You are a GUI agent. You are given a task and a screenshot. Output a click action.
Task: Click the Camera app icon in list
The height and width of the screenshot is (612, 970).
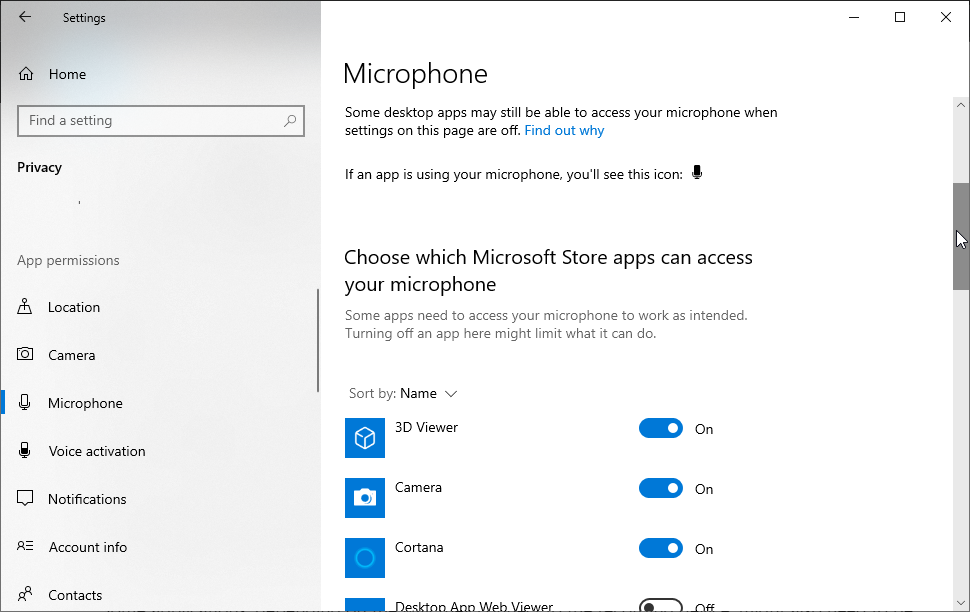pos(365,498)
